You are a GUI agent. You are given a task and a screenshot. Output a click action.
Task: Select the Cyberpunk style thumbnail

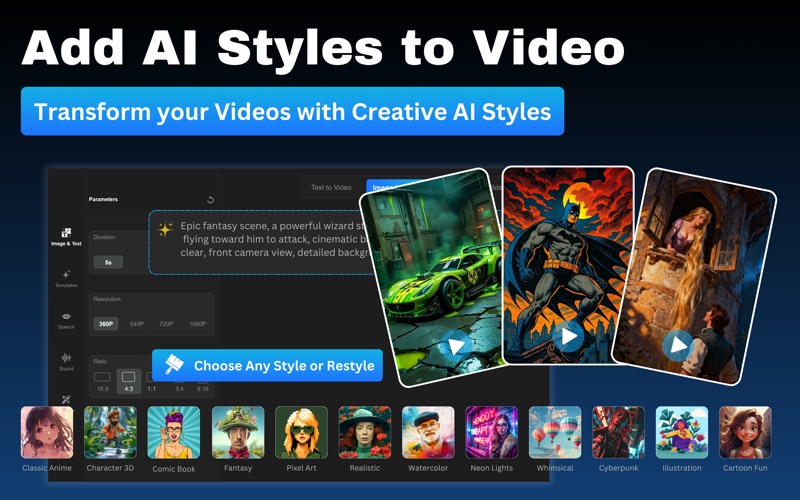click(x=618, y=433)
